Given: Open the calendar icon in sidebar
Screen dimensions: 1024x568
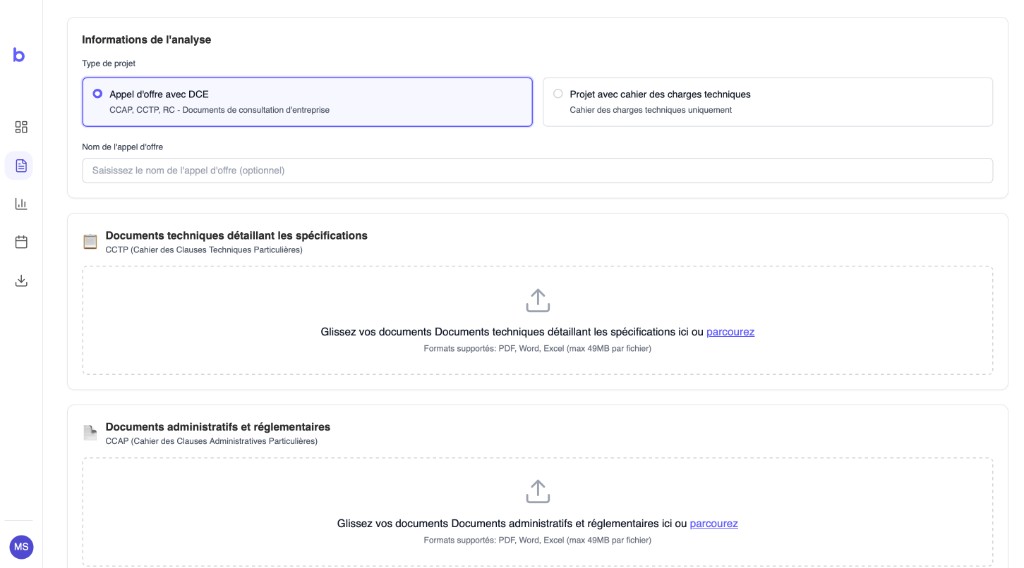Looking at the screenshot, I should [x=21, y=242].
